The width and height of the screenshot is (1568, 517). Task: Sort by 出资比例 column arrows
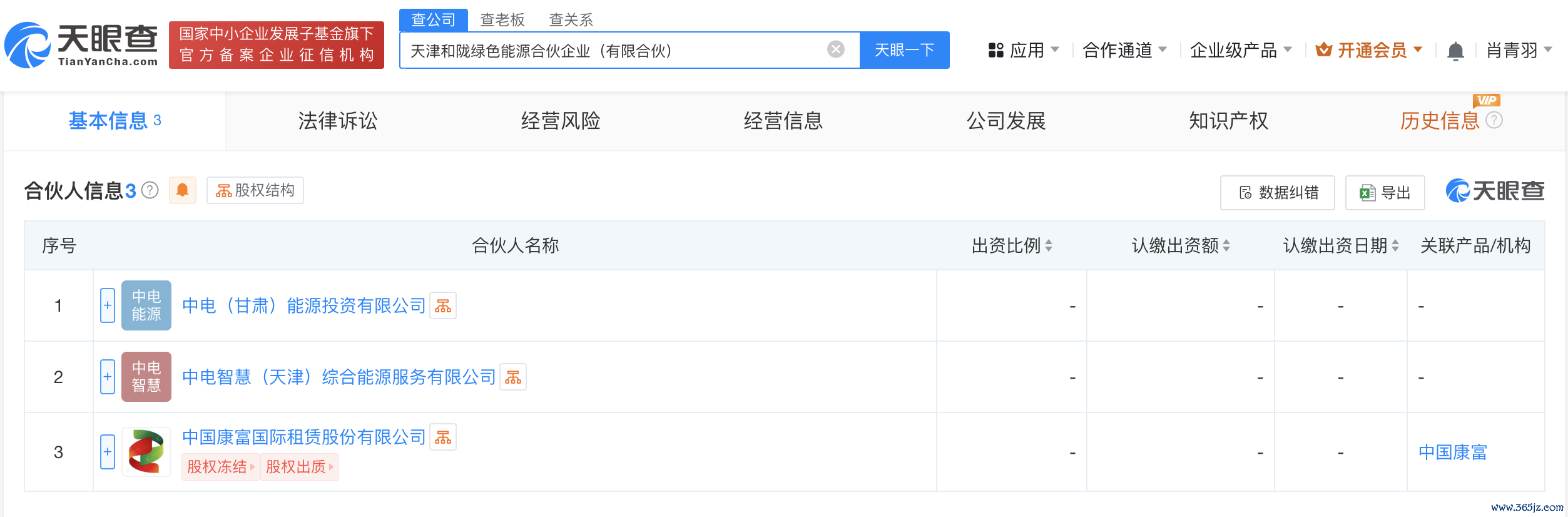(x=1049, y=245)
